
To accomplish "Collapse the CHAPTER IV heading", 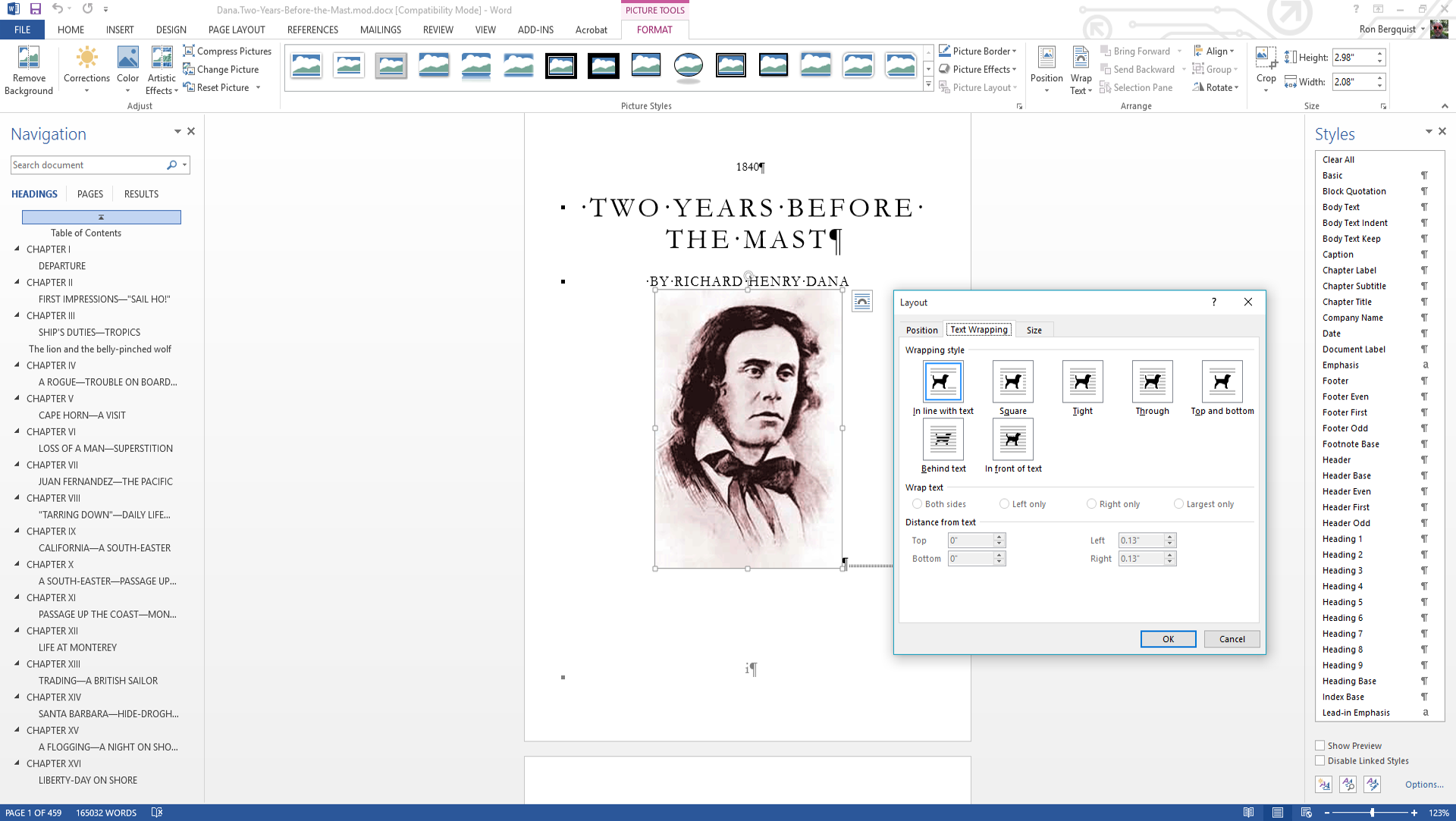I will click(x=17, y=365).
